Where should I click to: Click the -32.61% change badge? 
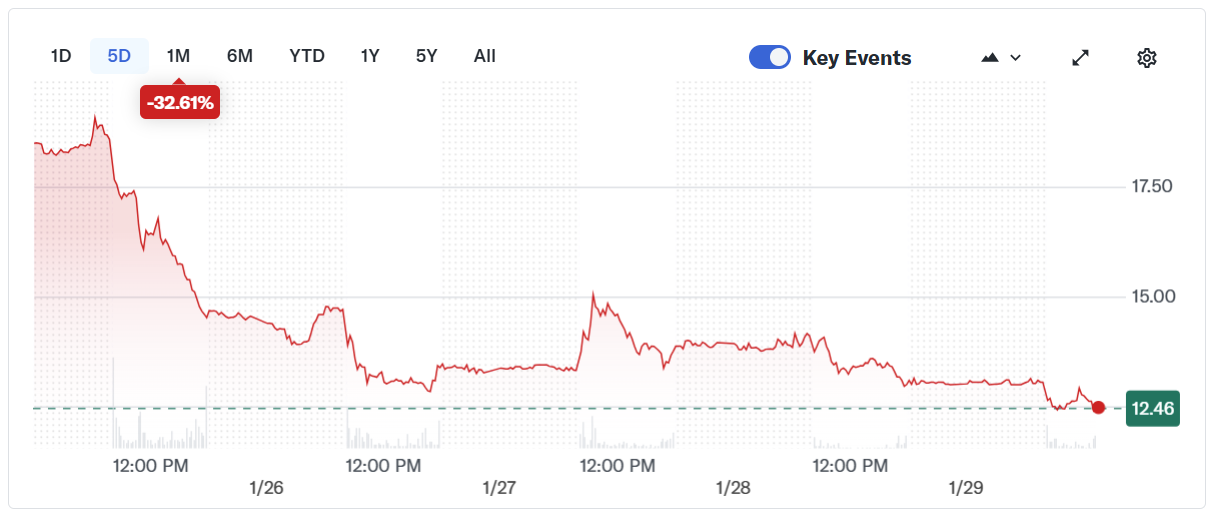coord(180,102)
